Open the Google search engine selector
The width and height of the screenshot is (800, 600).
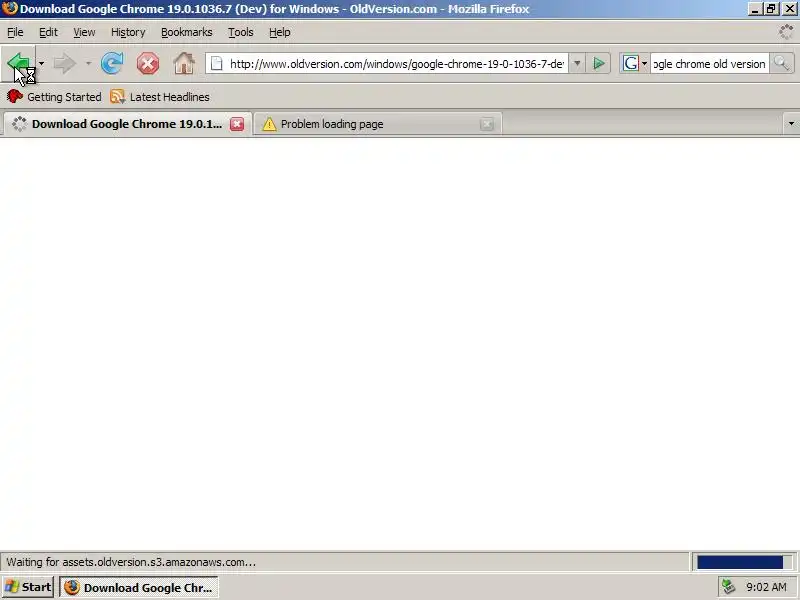(x=635, y=64)
